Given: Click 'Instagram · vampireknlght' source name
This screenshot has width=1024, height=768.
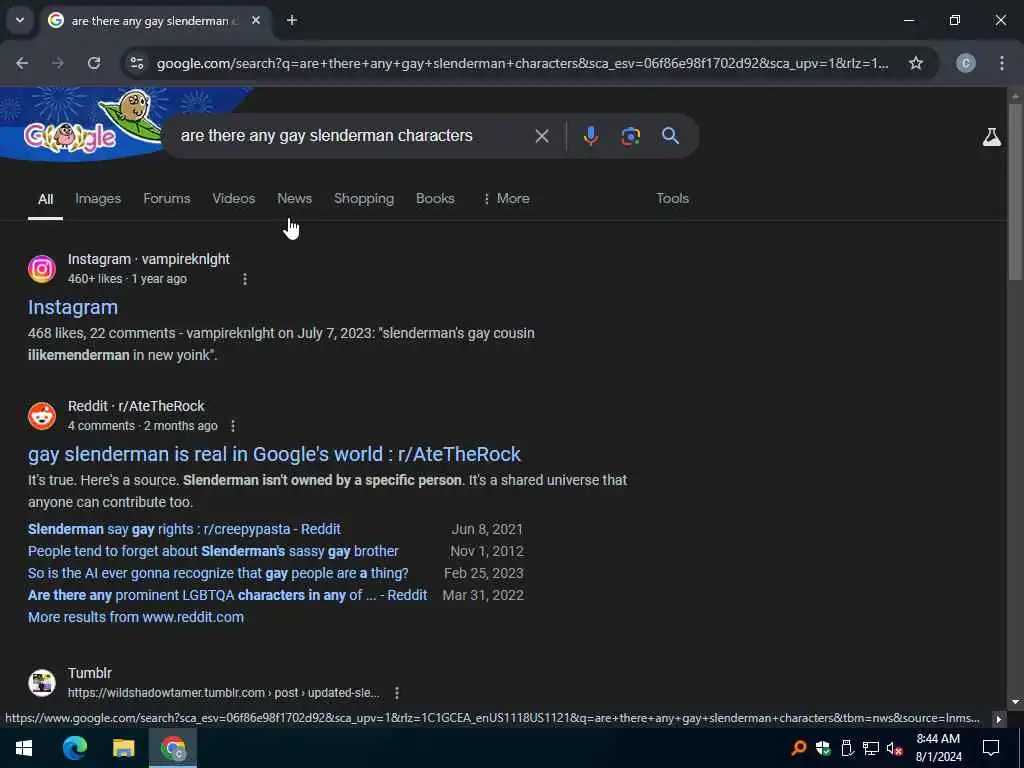Looking at the screenshot, I should [149, 259].
